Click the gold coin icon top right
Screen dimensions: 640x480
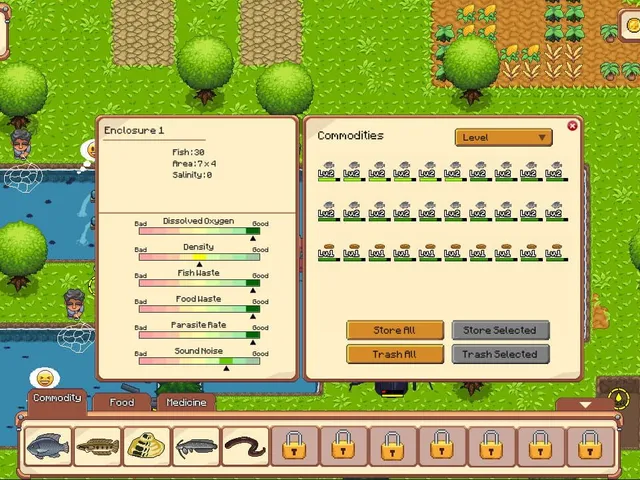[633, 25]
